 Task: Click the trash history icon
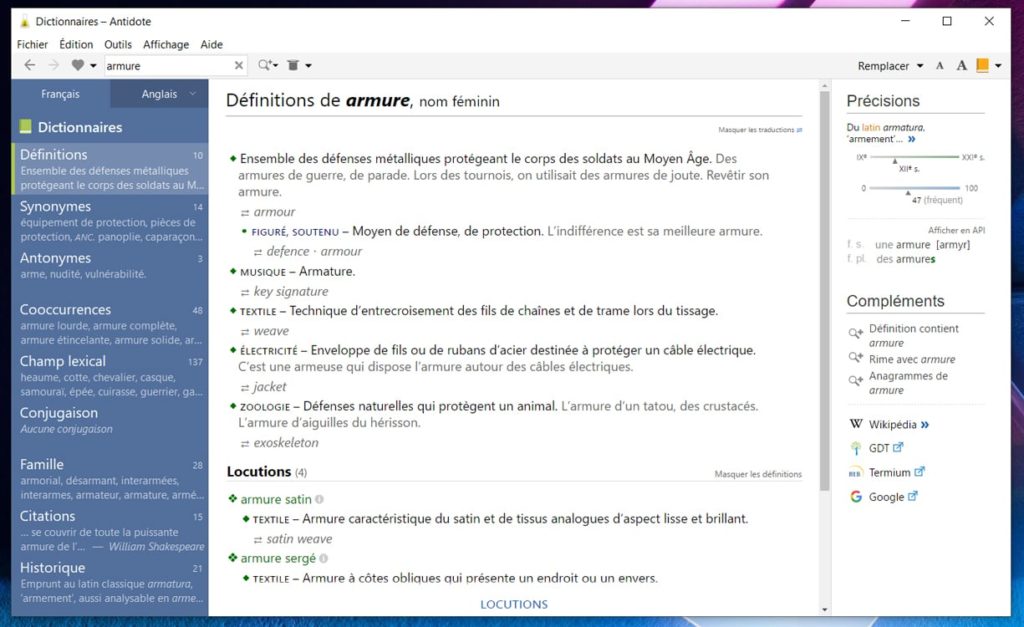click(x=293, y=65)
